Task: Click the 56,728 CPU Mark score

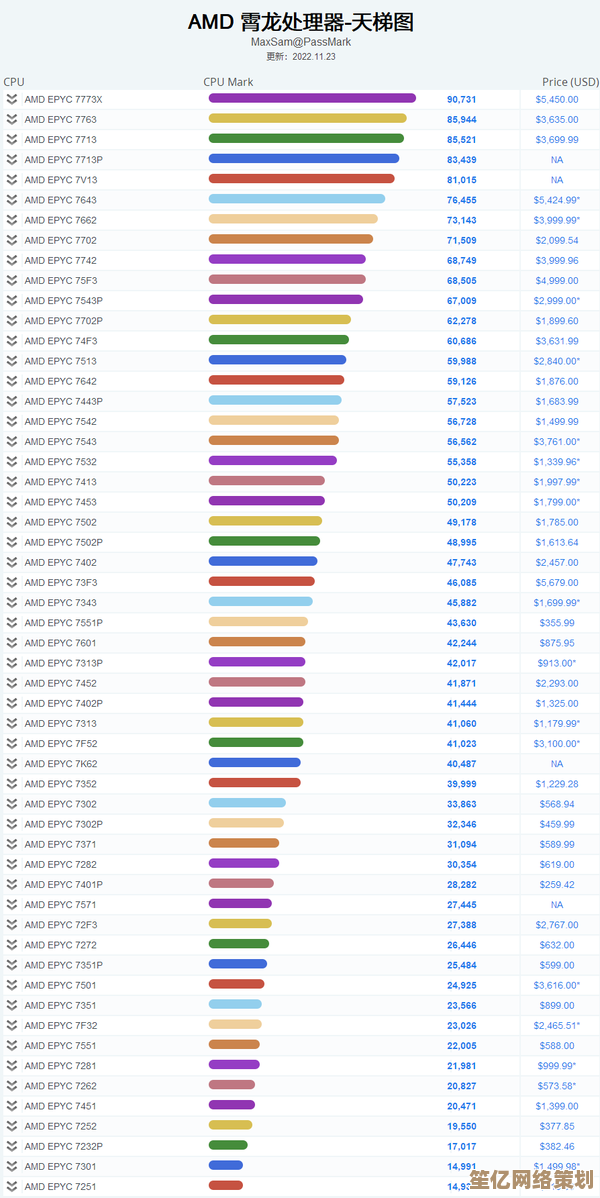Action: point(462,421)
